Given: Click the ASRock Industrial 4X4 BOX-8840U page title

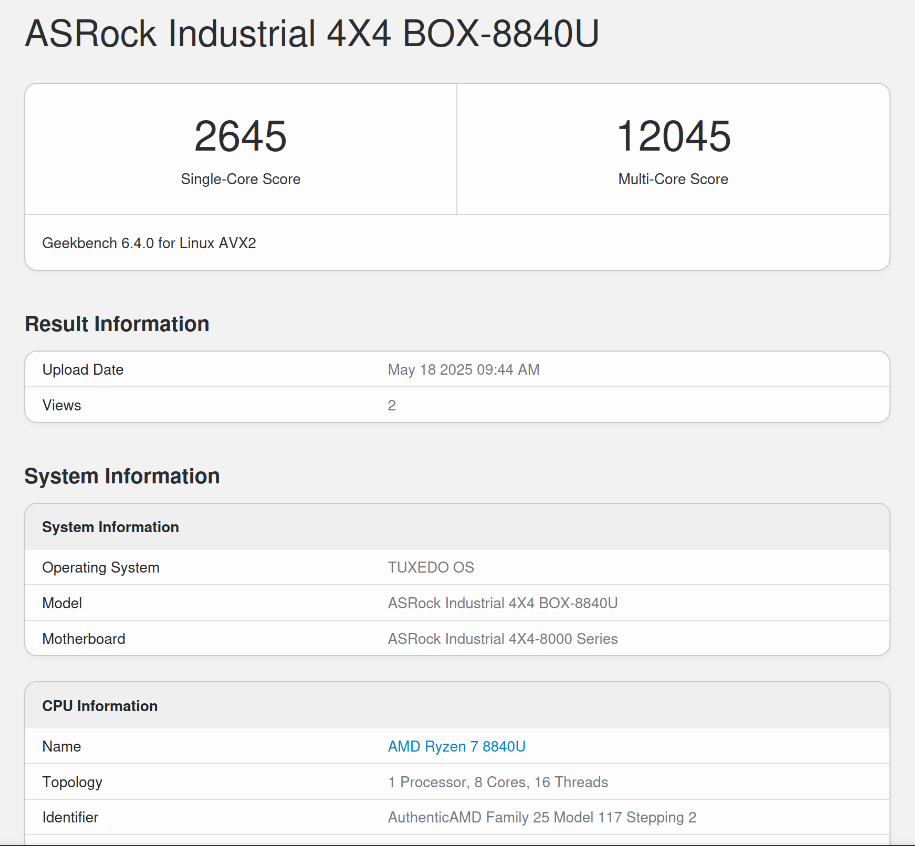Looking at the screenshot, I should pyautogui.click(x=312, y=33).
